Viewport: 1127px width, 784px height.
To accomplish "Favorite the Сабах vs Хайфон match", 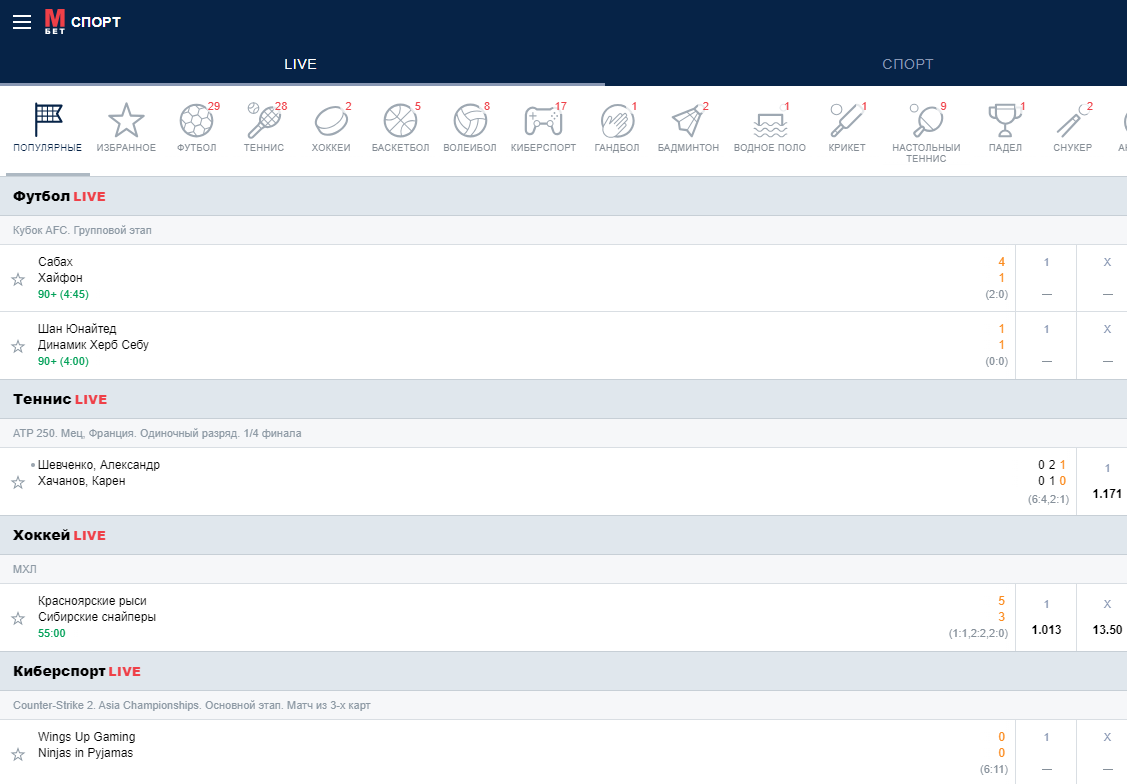I will [x=18, y=279].
